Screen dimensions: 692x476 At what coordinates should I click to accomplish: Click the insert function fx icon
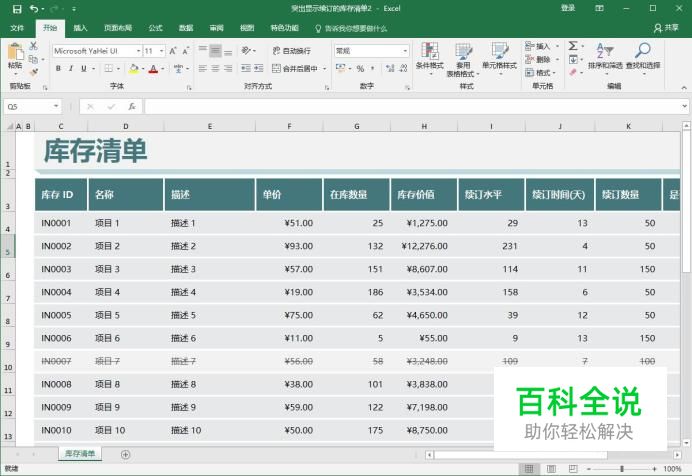click(132, 107)
